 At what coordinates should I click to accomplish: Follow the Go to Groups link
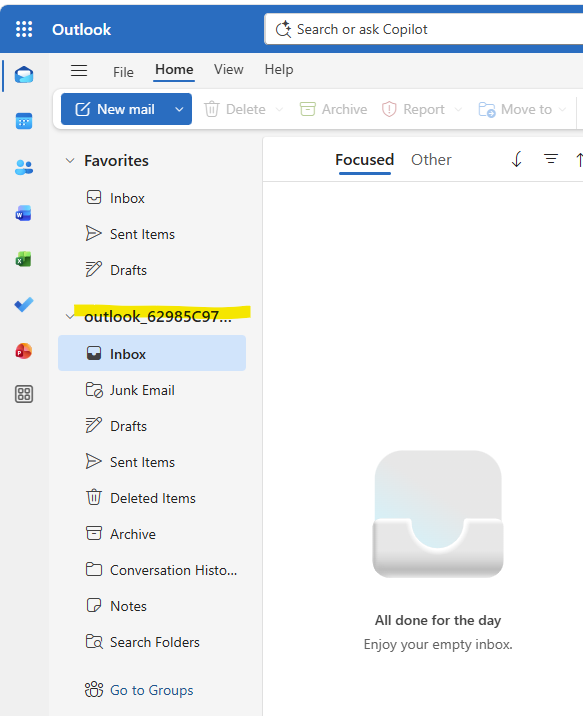152,690
